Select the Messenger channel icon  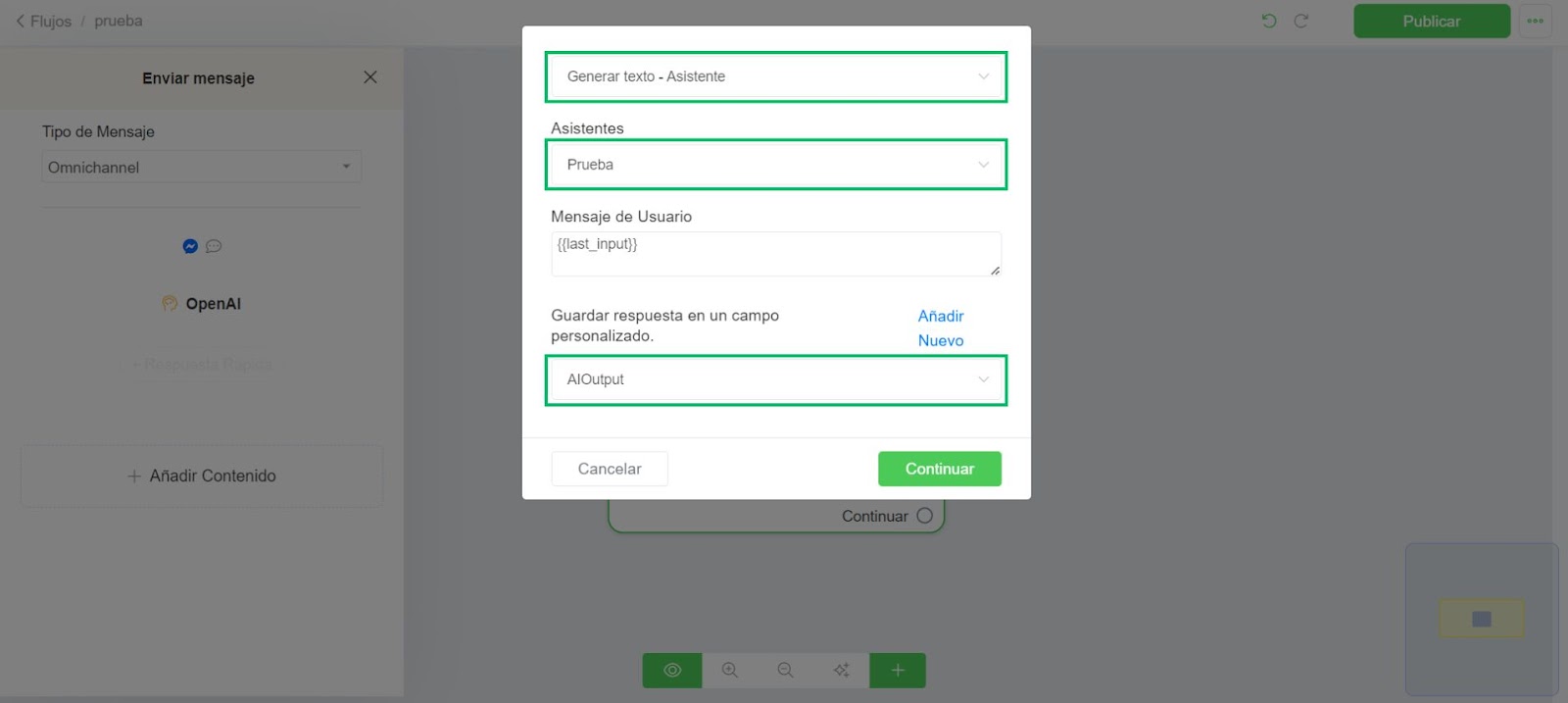[x=190, y=246]
